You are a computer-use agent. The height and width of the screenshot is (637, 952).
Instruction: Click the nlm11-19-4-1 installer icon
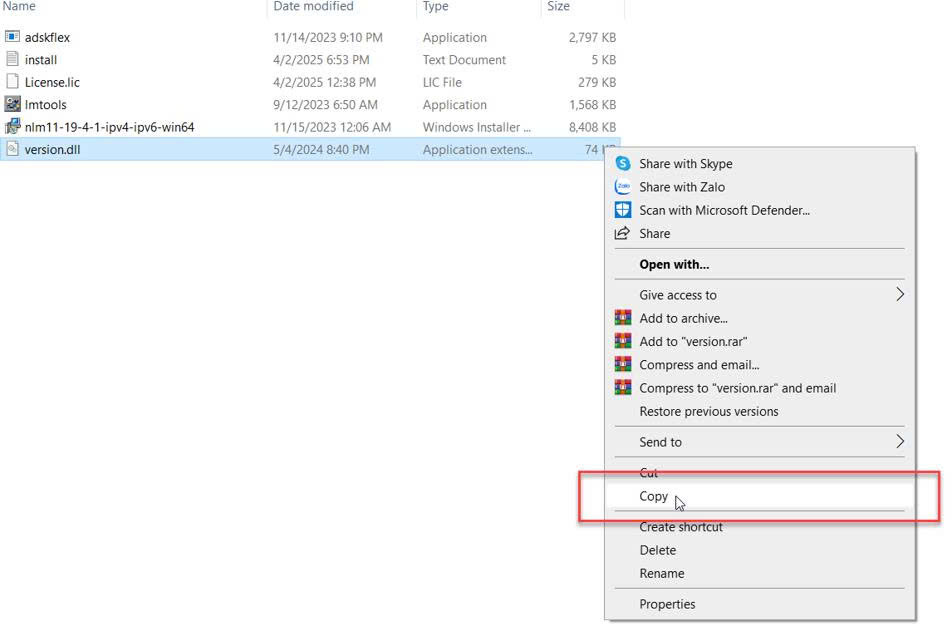click(x=12, y=126)
